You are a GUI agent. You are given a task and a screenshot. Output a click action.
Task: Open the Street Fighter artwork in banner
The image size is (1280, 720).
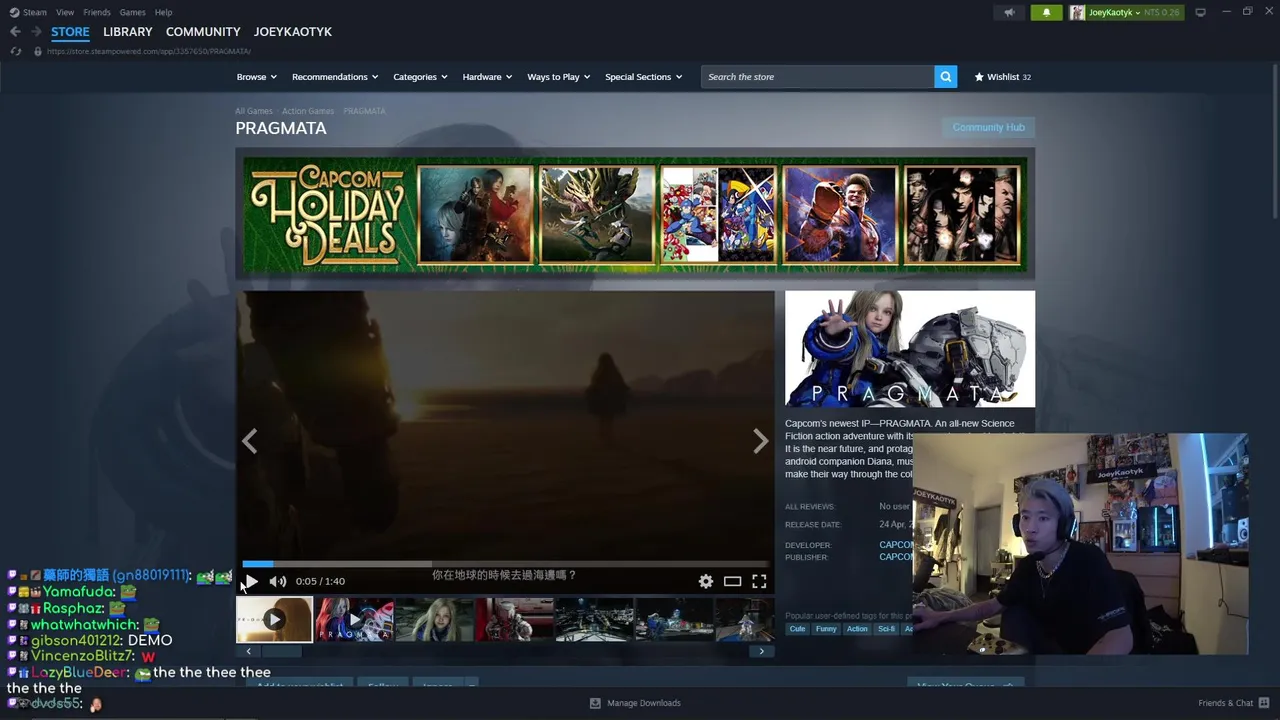(x=840, y=214)
